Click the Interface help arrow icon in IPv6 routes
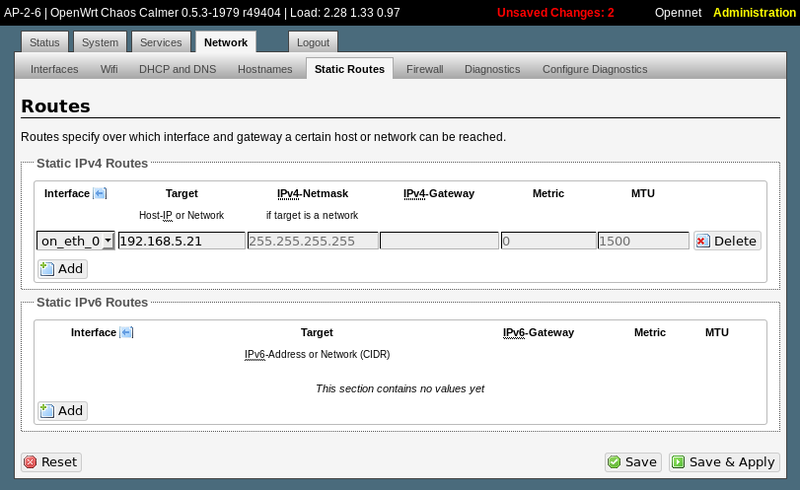 point(126,332)
